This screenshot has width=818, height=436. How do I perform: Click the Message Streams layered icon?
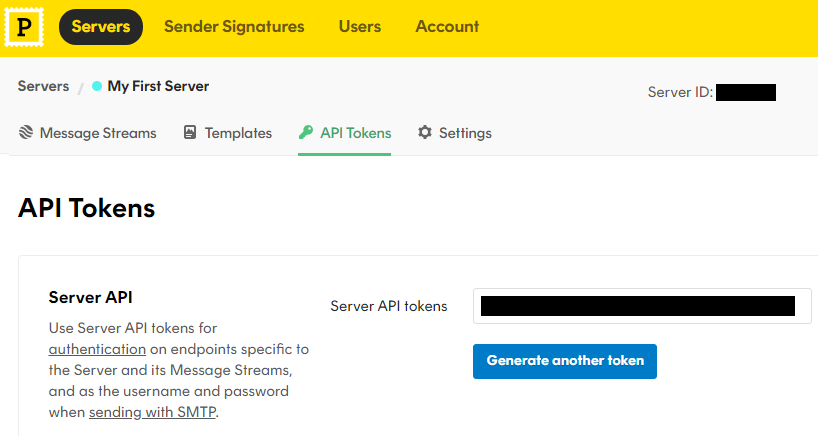coord(26,132)
